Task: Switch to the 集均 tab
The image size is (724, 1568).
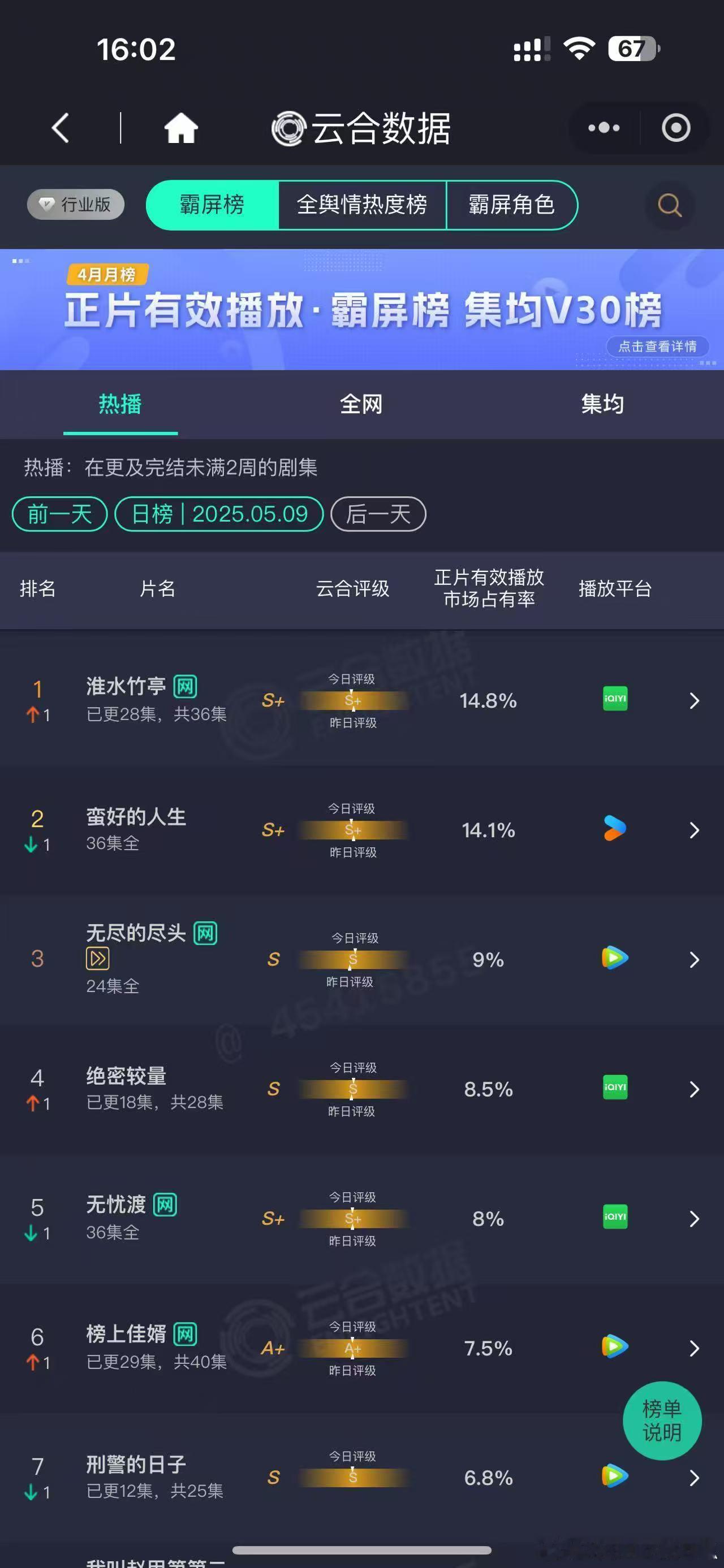Action: click(x=602, y=404)
